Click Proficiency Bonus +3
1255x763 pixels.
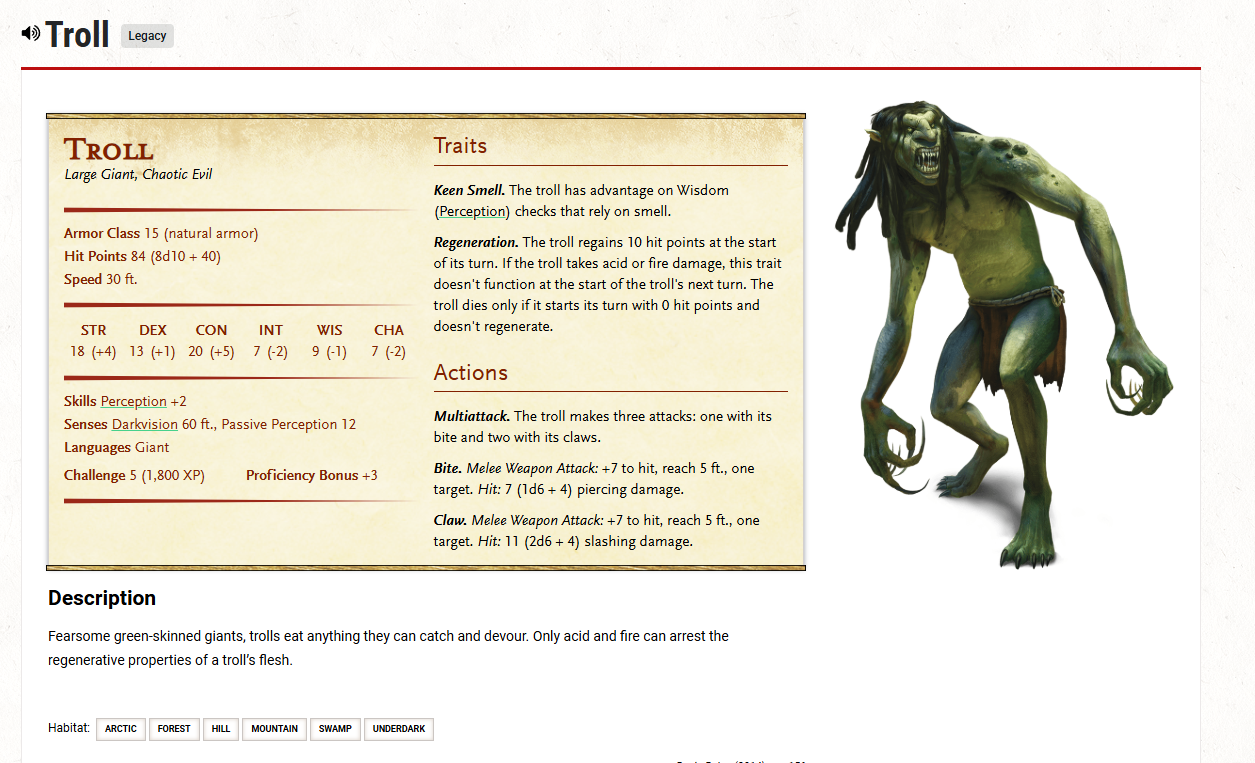click(x=312, y=475)
